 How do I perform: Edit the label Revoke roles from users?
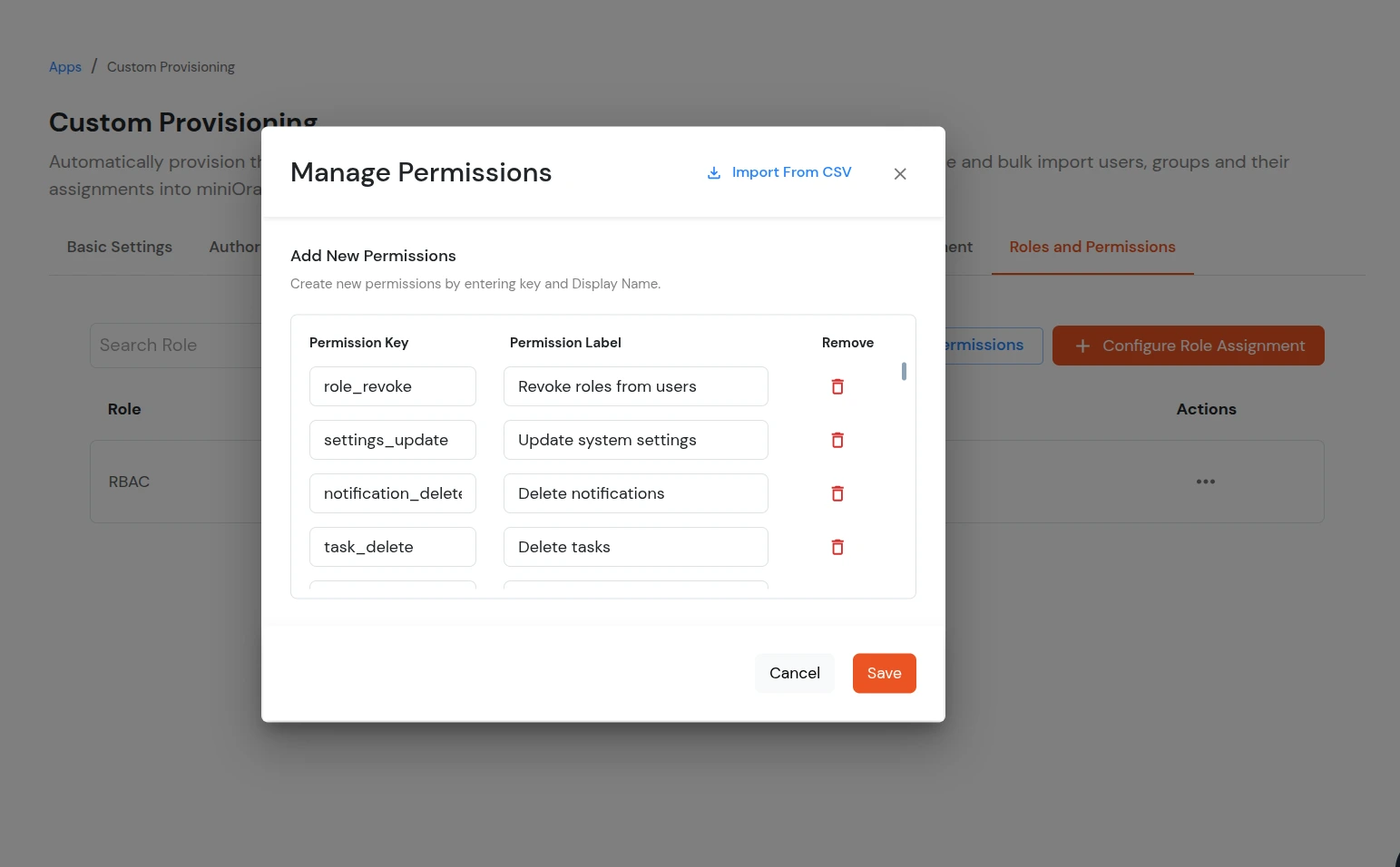tap(634, 386)
